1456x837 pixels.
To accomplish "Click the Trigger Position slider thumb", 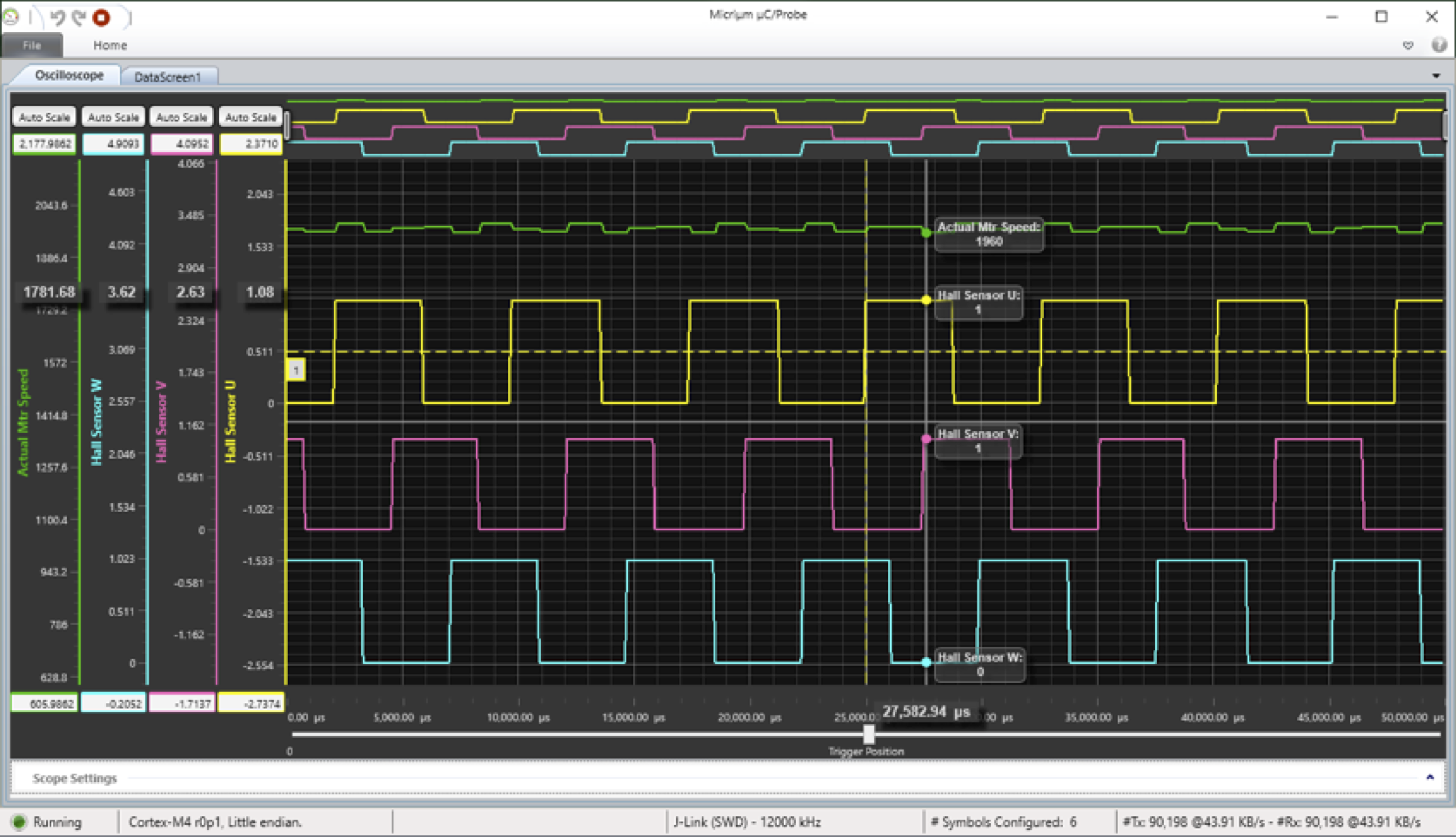I will click(x=869, y=733).
